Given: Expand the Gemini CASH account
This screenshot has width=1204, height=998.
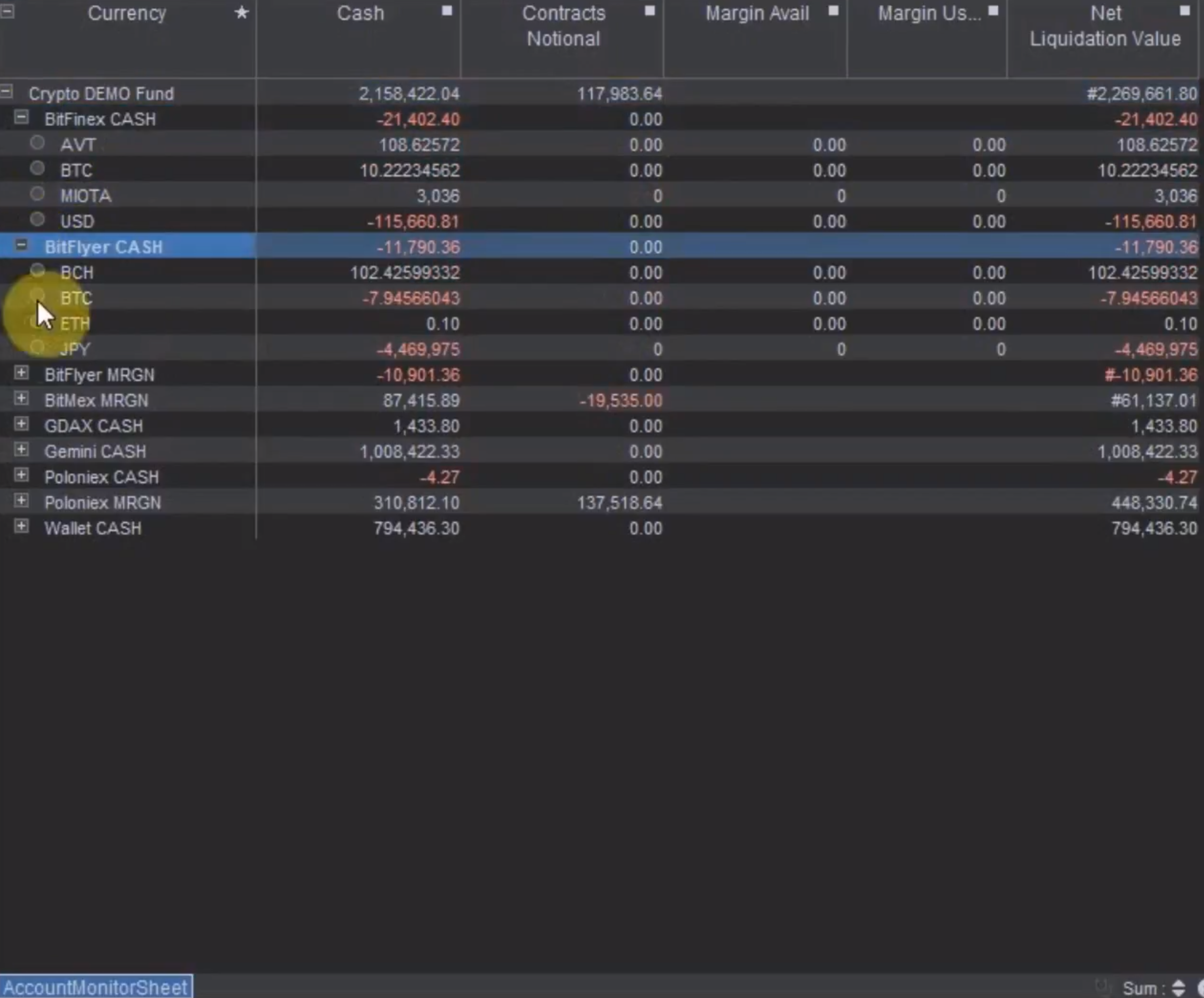Looking at the screenshot, I should (21, 450).
